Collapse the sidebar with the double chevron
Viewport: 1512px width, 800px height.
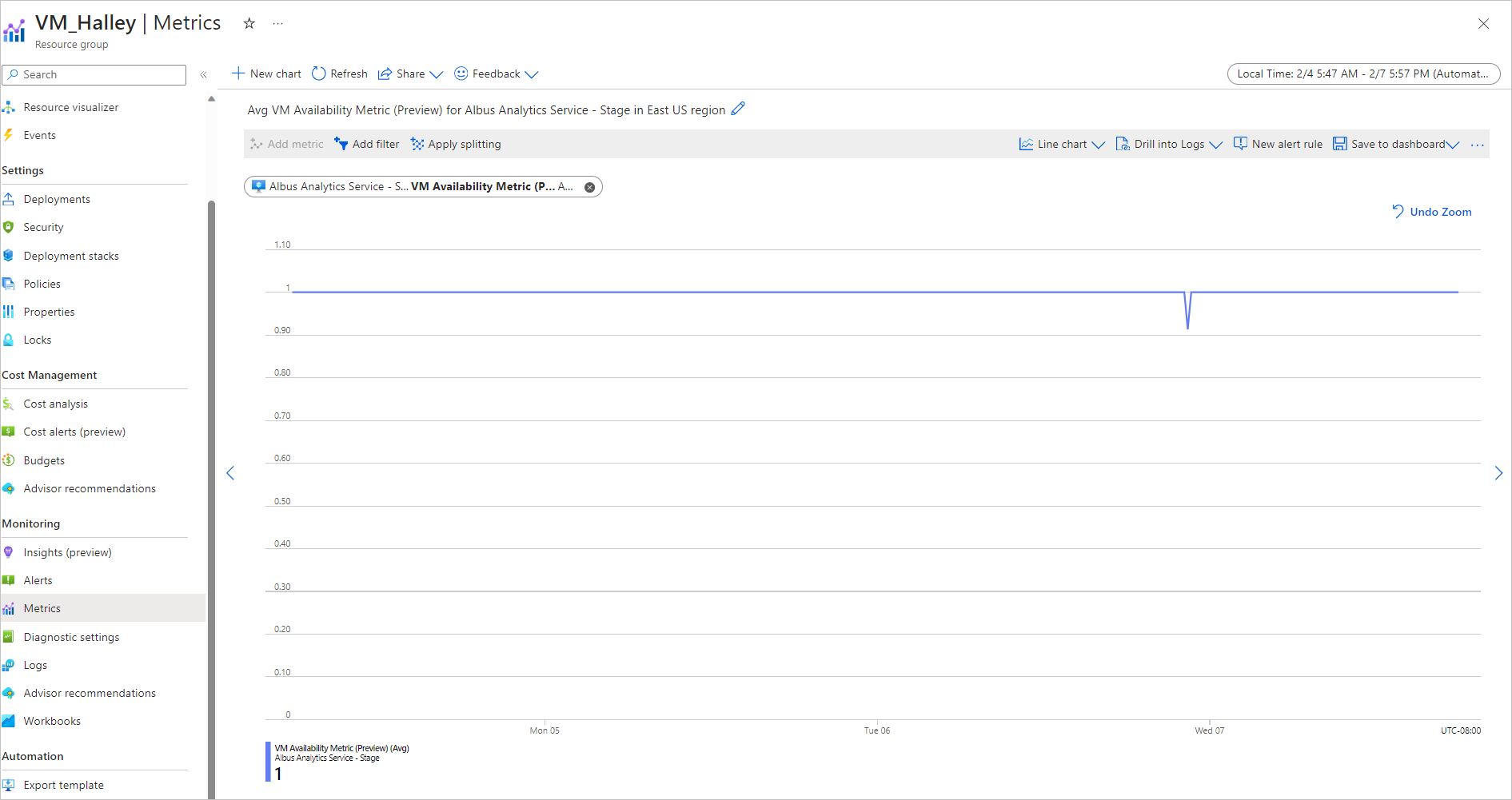pyautogui.click(x=204, y=74)
